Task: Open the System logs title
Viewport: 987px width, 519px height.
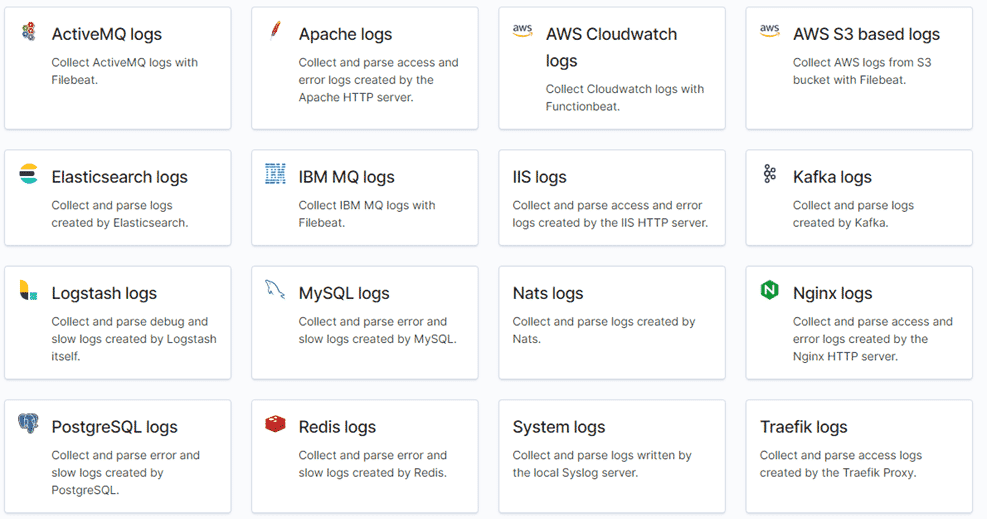Action: pos(558,427)
